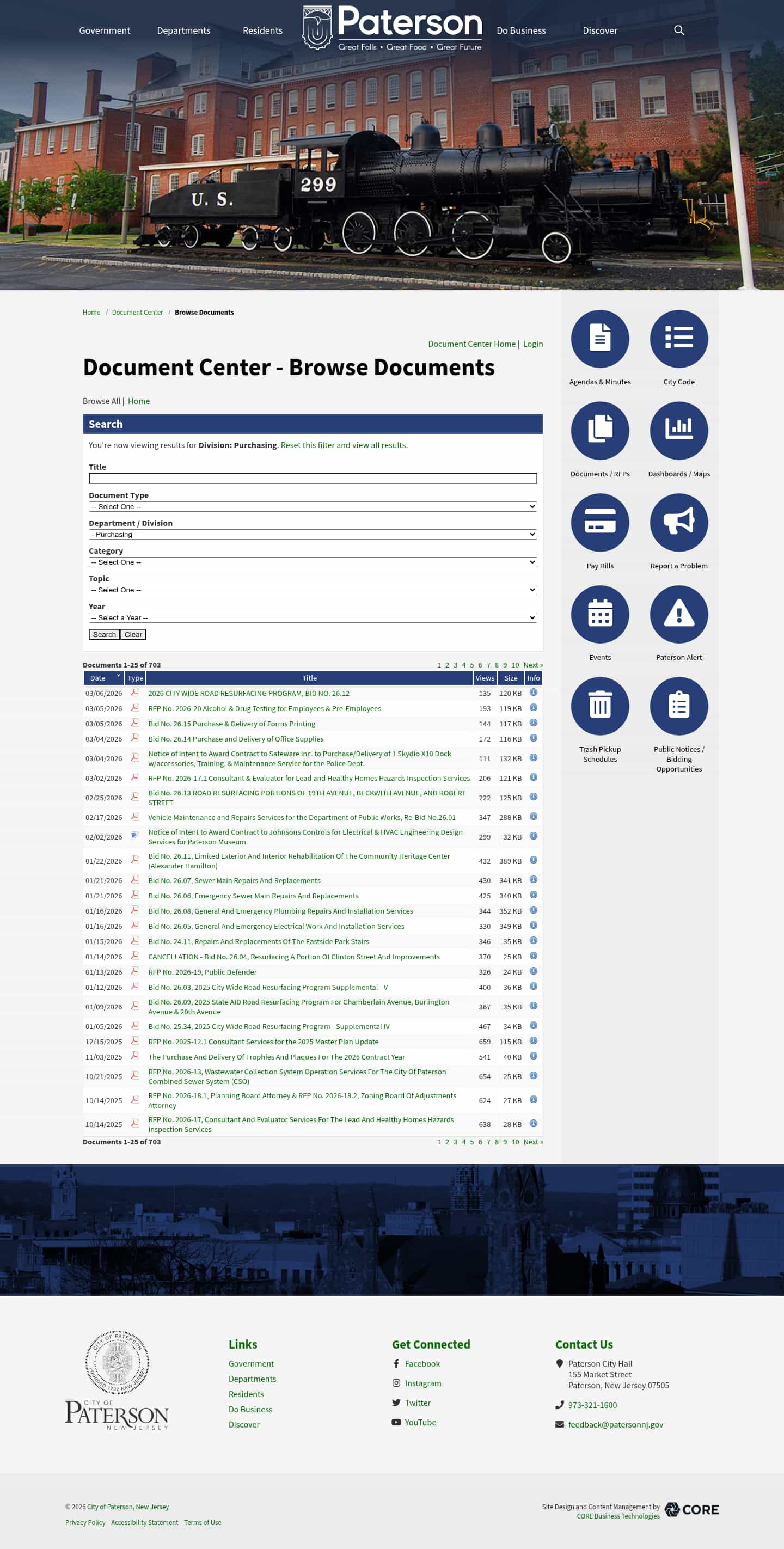Open the Discover menu

(599, 30)
